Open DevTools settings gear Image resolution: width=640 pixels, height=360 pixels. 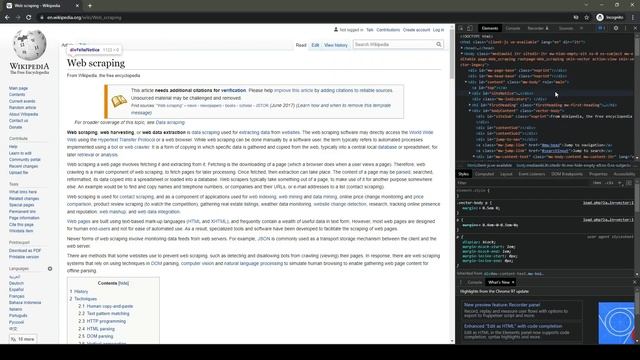point(616,28)
